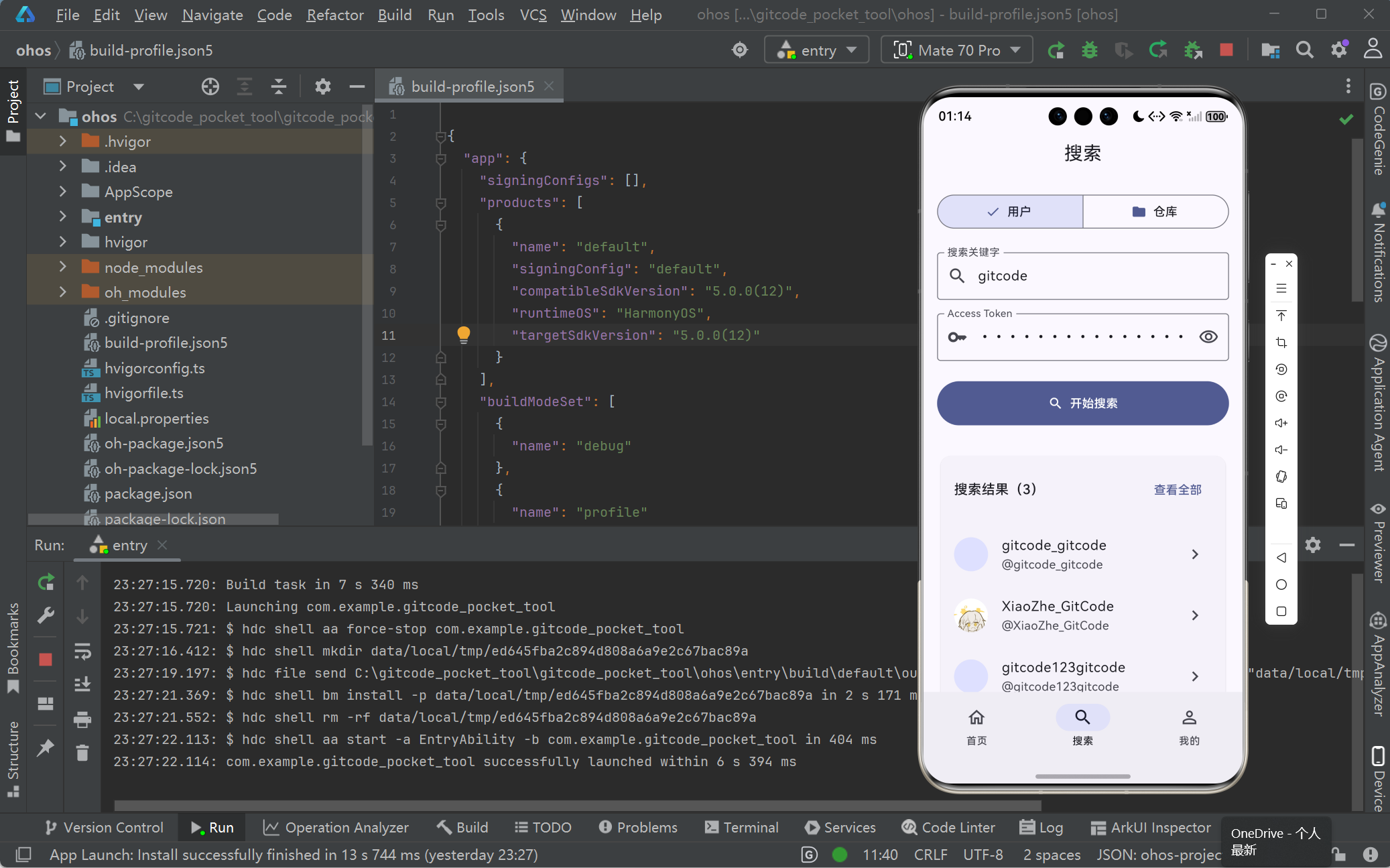The image size is (1390, 868).
Task: Click the green Run entry icon
Action: tap(1056, 50)
